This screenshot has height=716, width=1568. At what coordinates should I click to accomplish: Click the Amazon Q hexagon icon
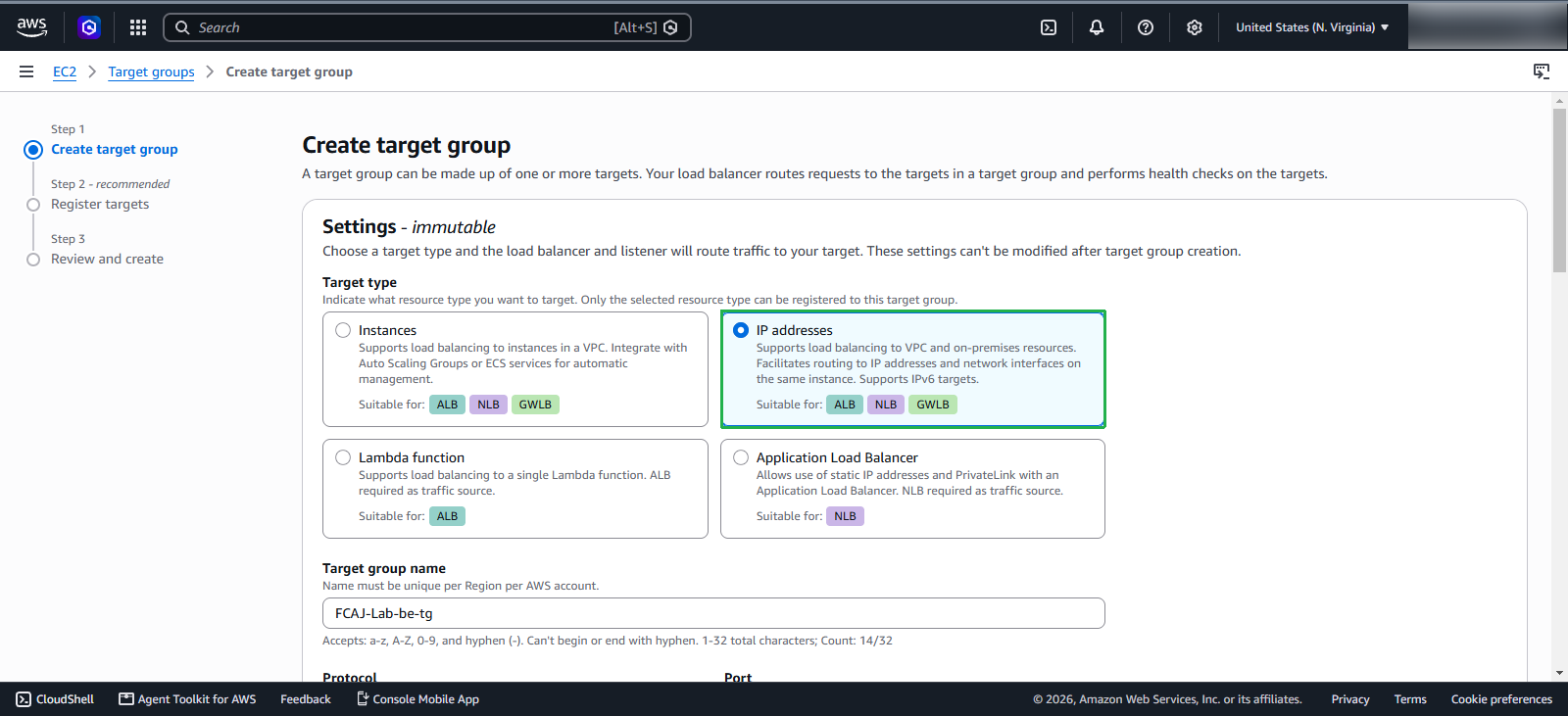tap(89, 27)
